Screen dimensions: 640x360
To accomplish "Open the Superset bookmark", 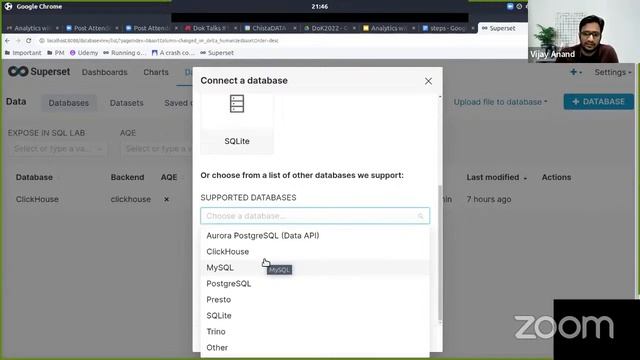I will click(217, 53).
